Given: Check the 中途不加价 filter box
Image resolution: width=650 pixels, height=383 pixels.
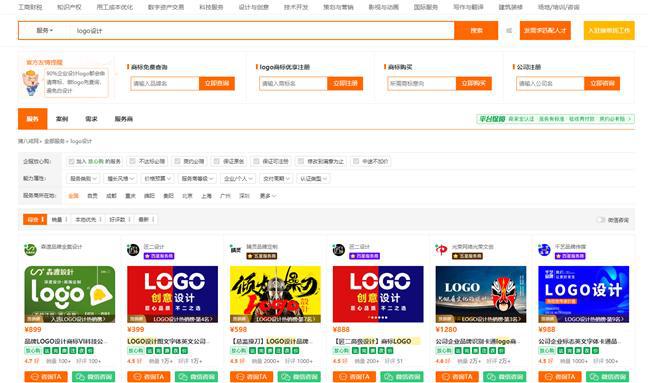Looking at the screenshot, I should [356, 161].
